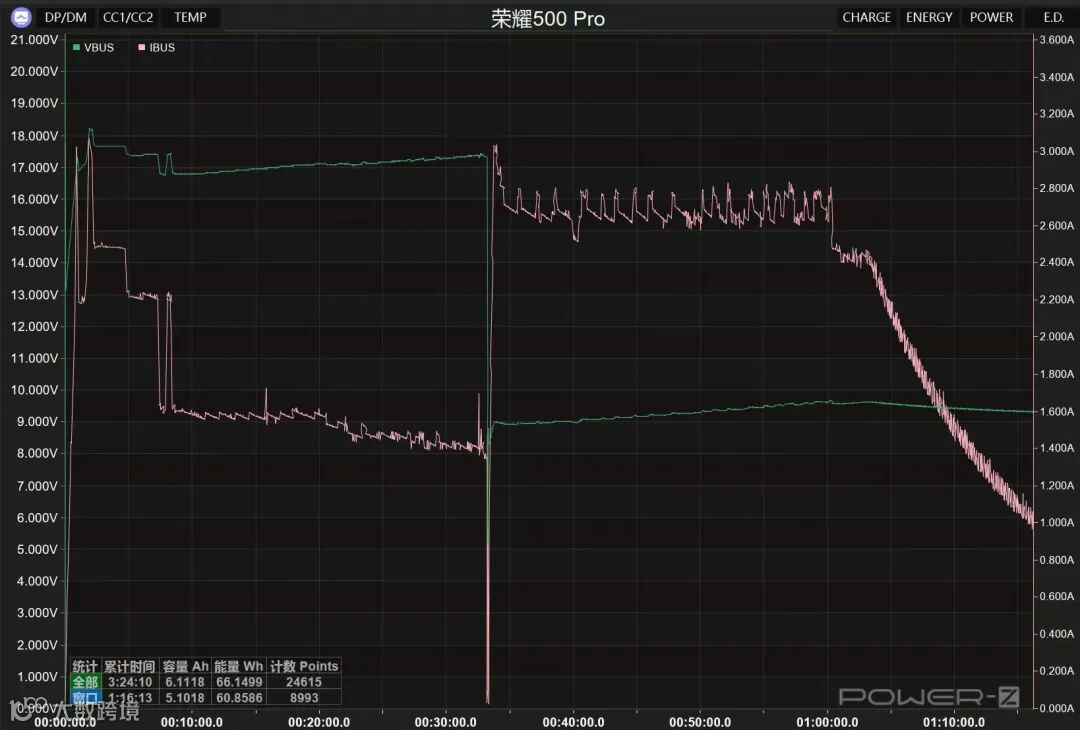Image resolution: width=1080 pixels, height=730 pixels.
Task: Select the 窗口 statistics row label
Action: coord(85,698)
